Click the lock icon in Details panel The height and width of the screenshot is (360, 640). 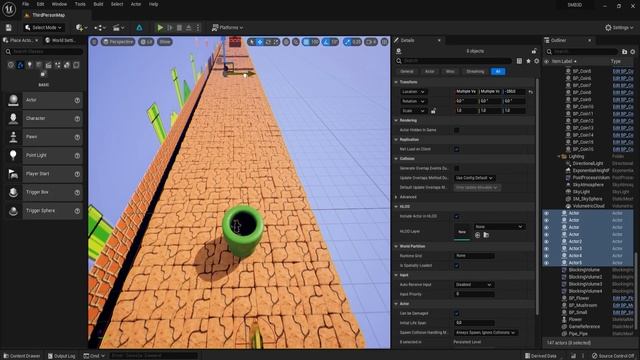[534, 51]
